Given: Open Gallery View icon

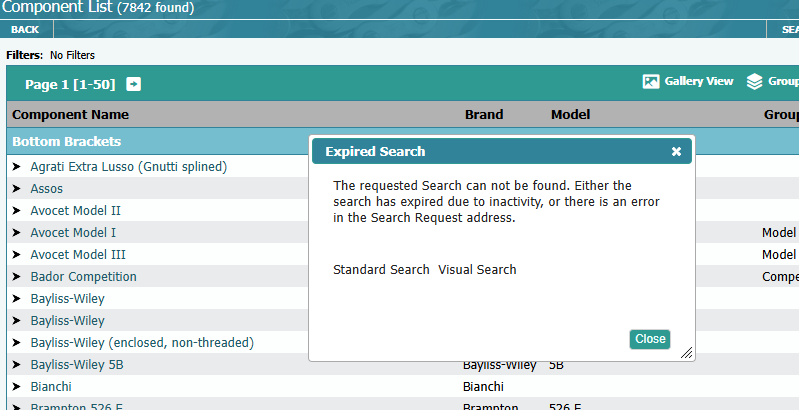Looking at the screenshot, I should coord(650,82).
